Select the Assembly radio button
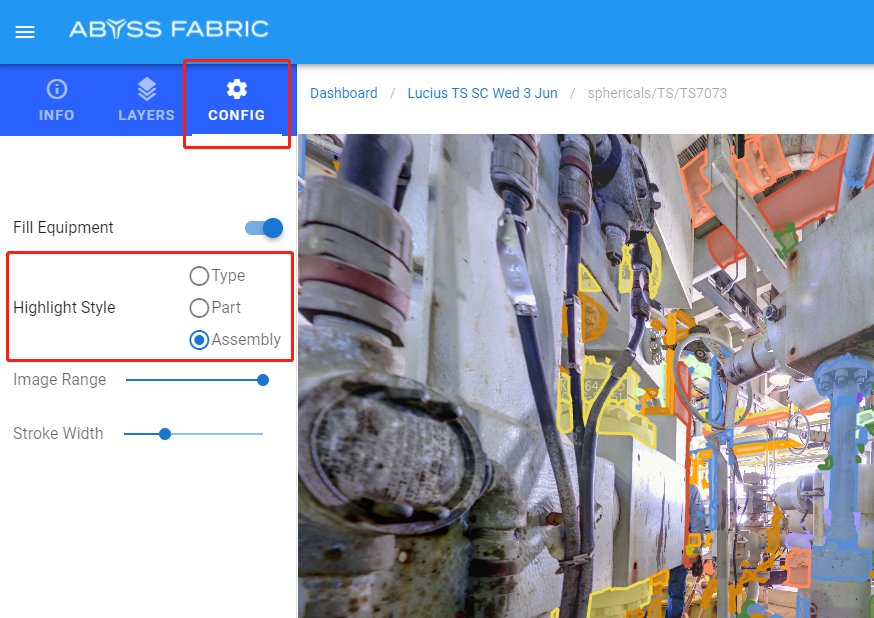Image resolution: width=874 pixels, height=618 pixels. click(x=199, y=340)
